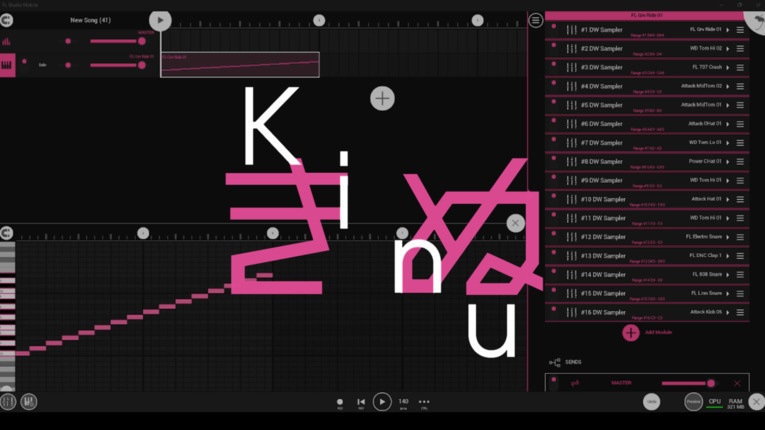Toggle the enable dot of #15 DW Sampler
Screen dimensions: 765x430
(x=554, y=290)
